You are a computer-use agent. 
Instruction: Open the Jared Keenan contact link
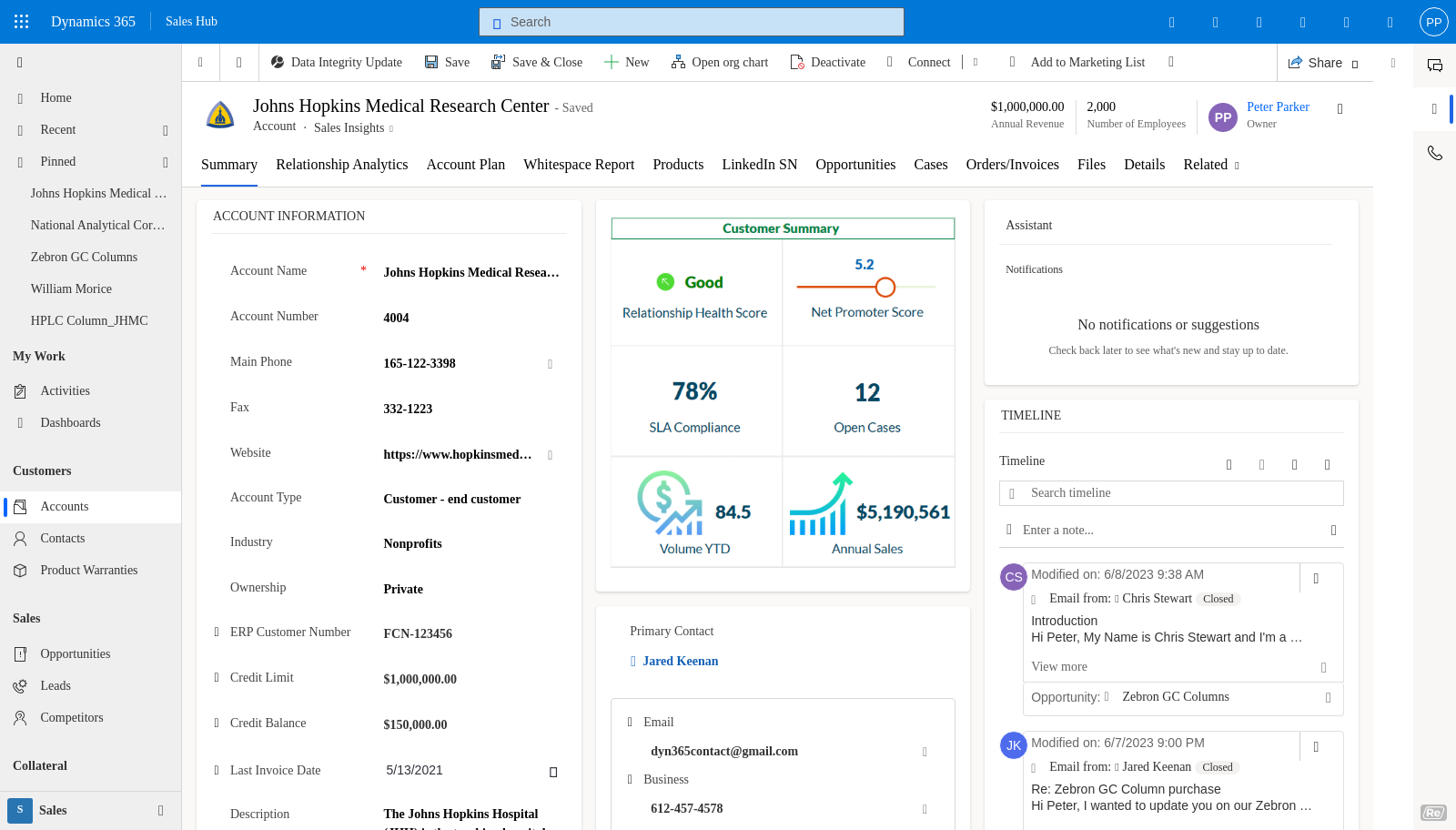(x=680, y=661)
